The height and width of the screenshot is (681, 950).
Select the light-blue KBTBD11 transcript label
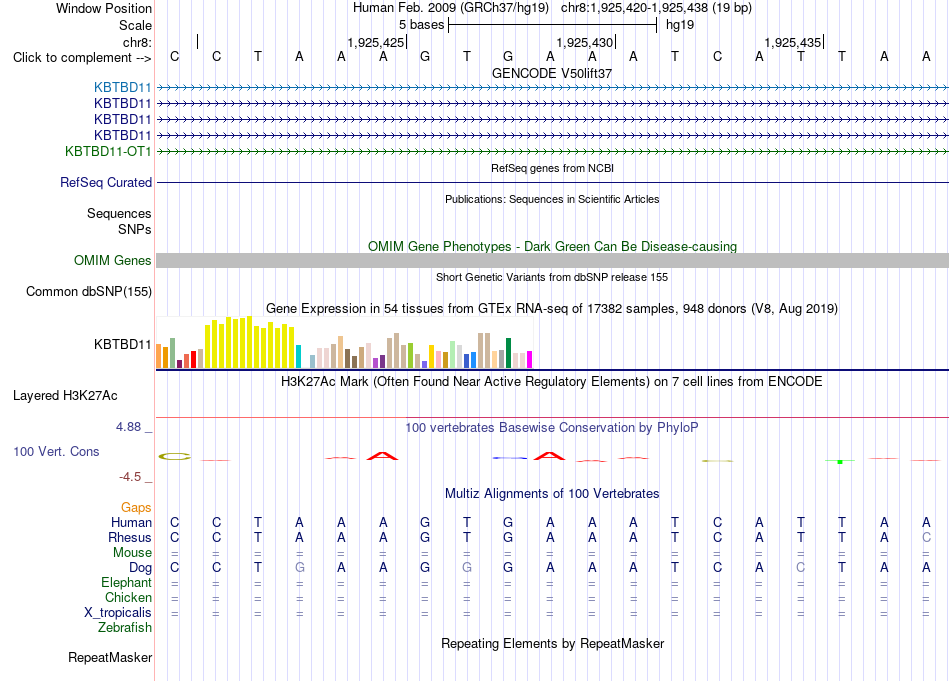[x=122, y=87]
